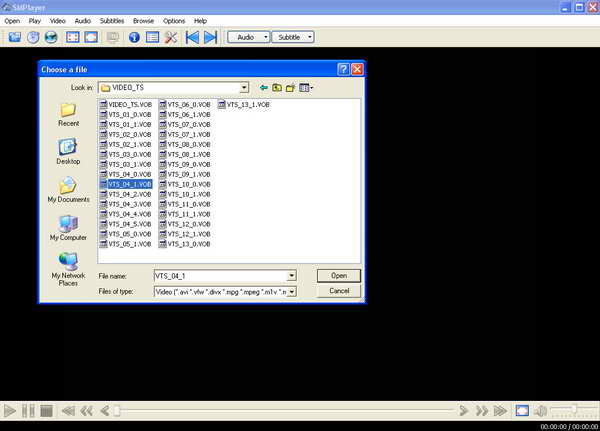Viewport: 600px width, 431px height.
Task: Select the highlighted file VTS_04_1.VOB
Action: click(x=126, y=184)
